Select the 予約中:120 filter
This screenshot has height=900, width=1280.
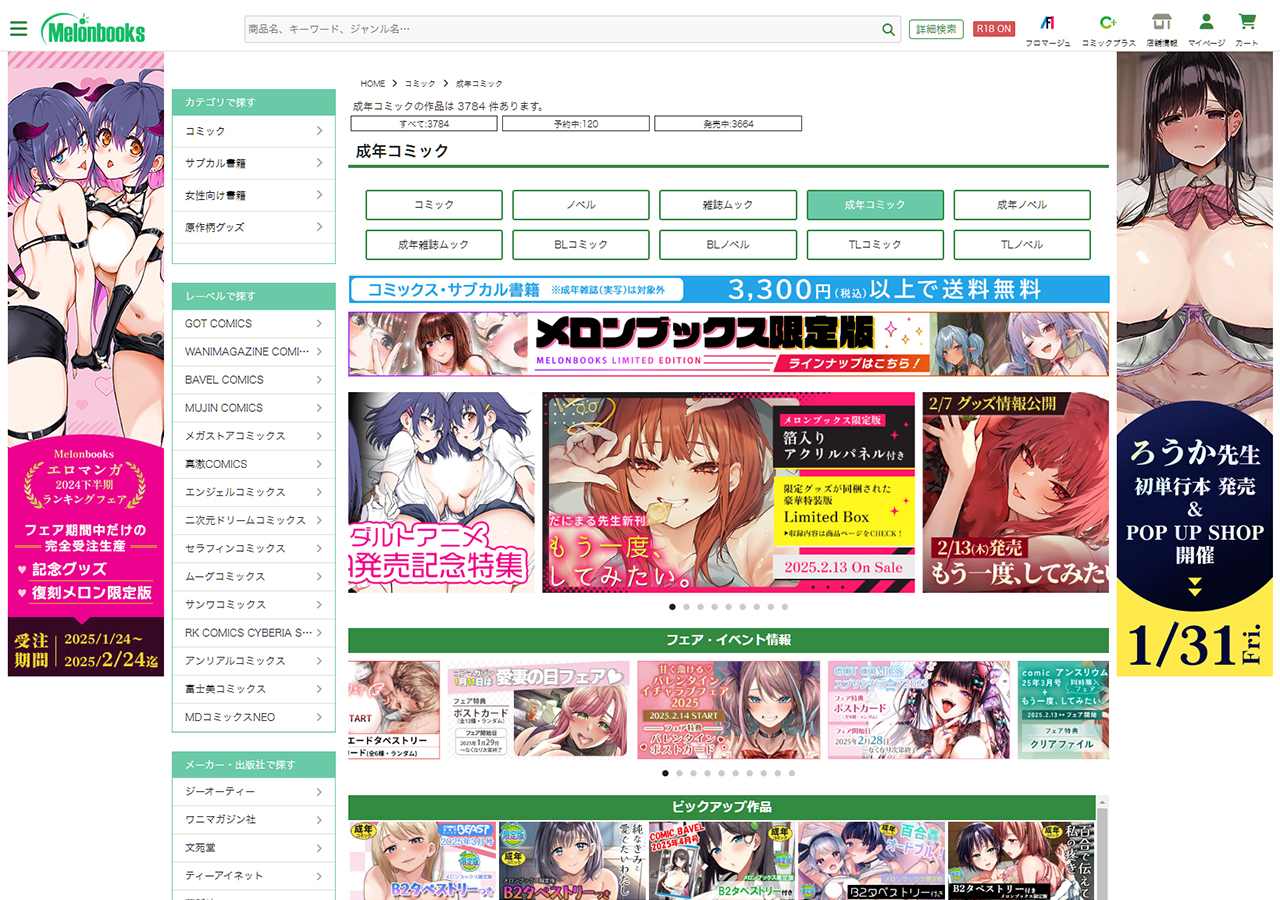[575, 124]
